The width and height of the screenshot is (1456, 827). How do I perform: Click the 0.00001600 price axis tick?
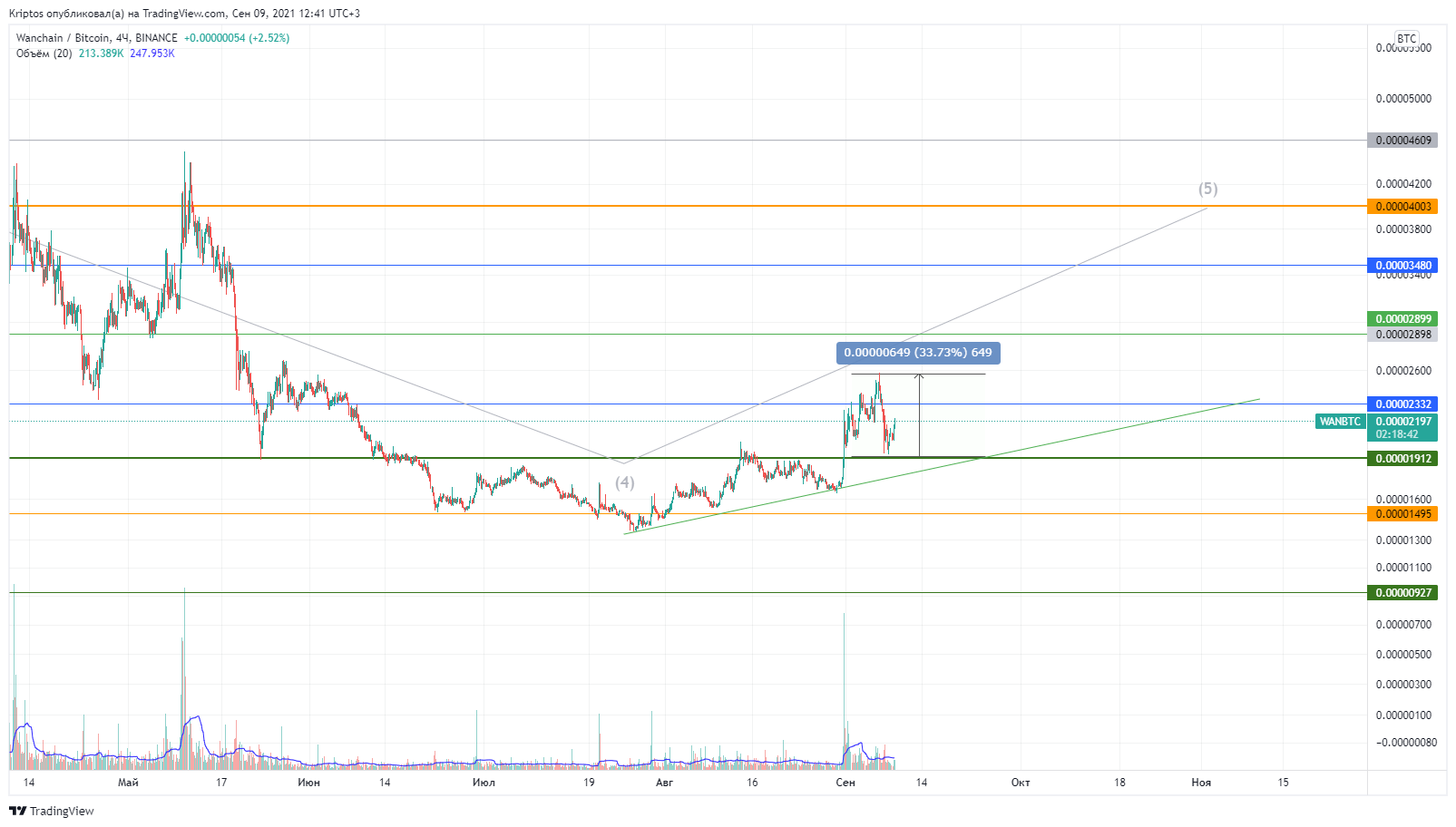pos(1403,500)
